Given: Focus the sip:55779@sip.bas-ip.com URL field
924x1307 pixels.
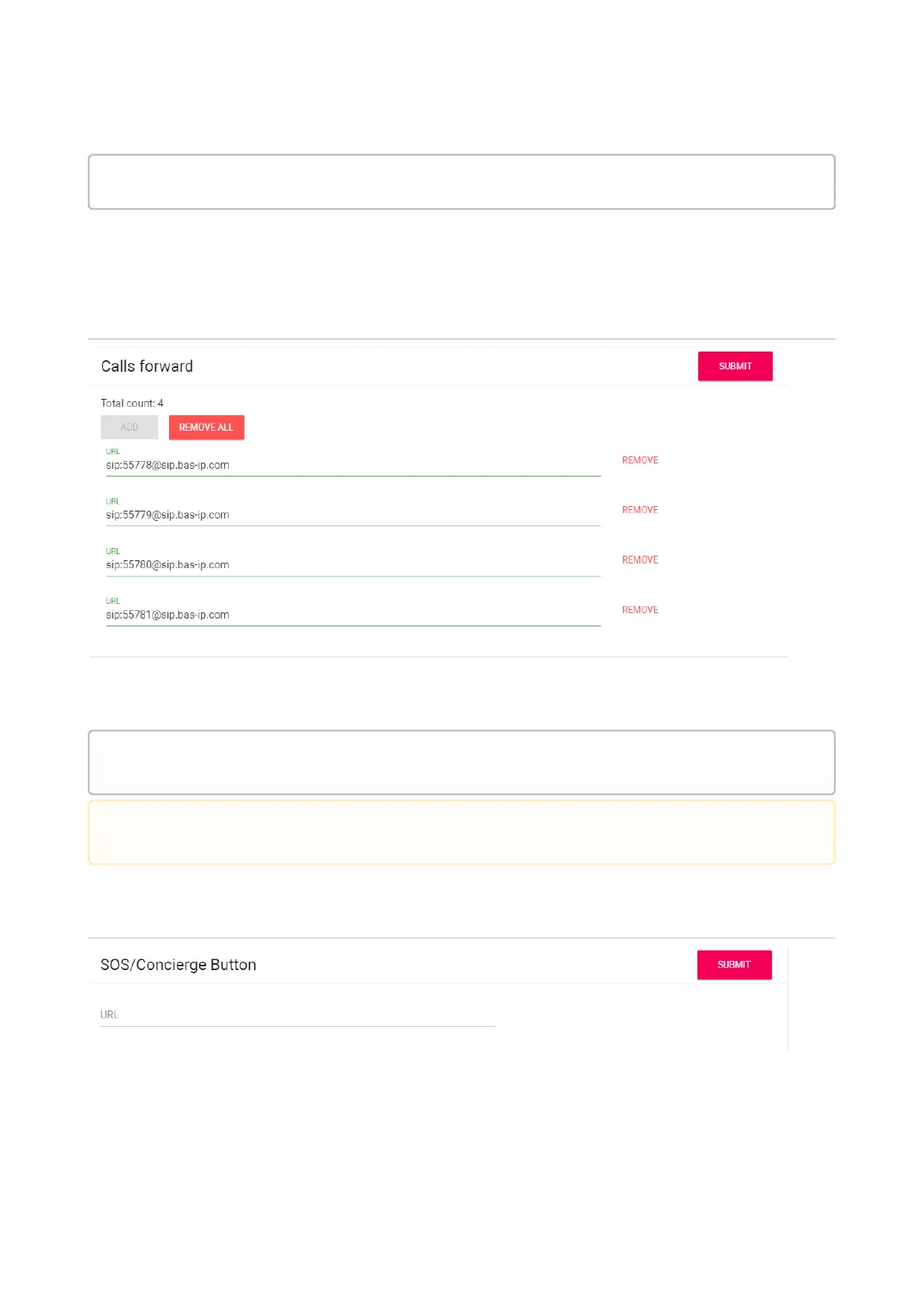Looking at the screenshot, I should point(353,515).
